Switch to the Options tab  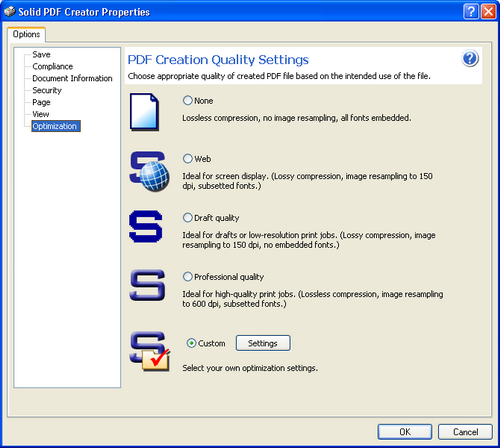click(26, 34)
